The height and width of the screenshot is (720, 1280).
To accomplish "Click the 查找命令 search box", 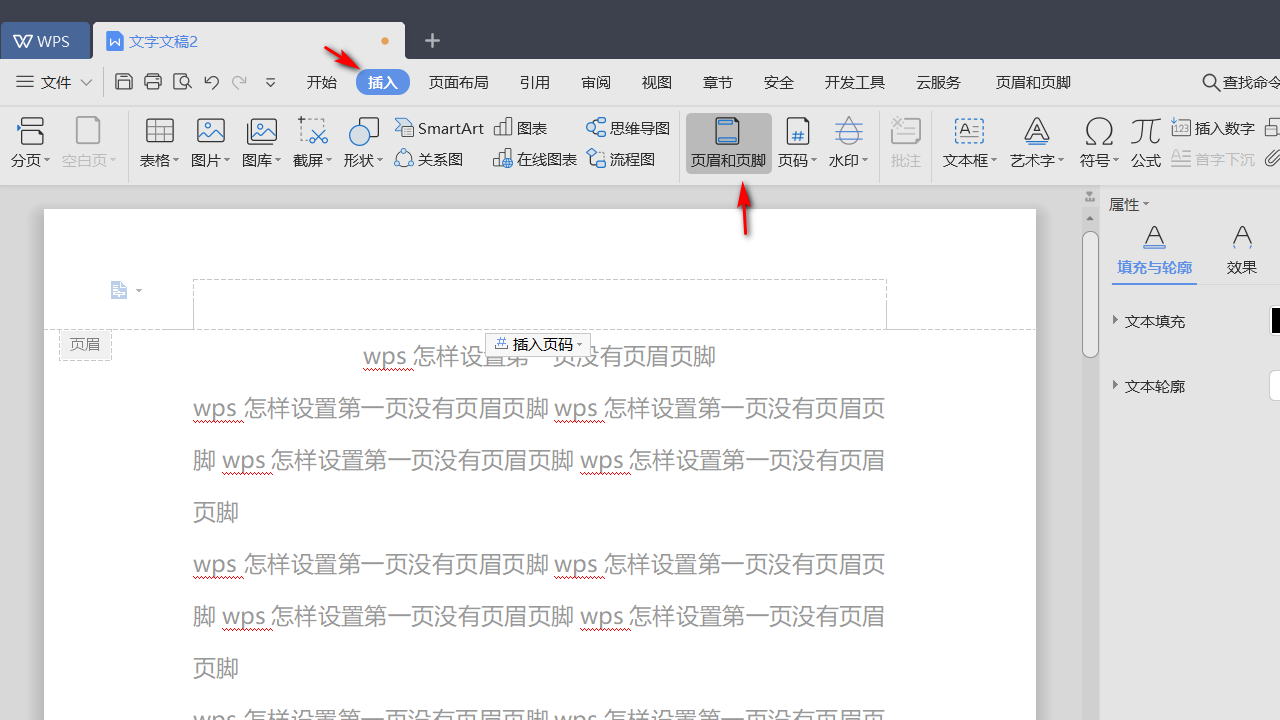I will [x=1241, y=82].
